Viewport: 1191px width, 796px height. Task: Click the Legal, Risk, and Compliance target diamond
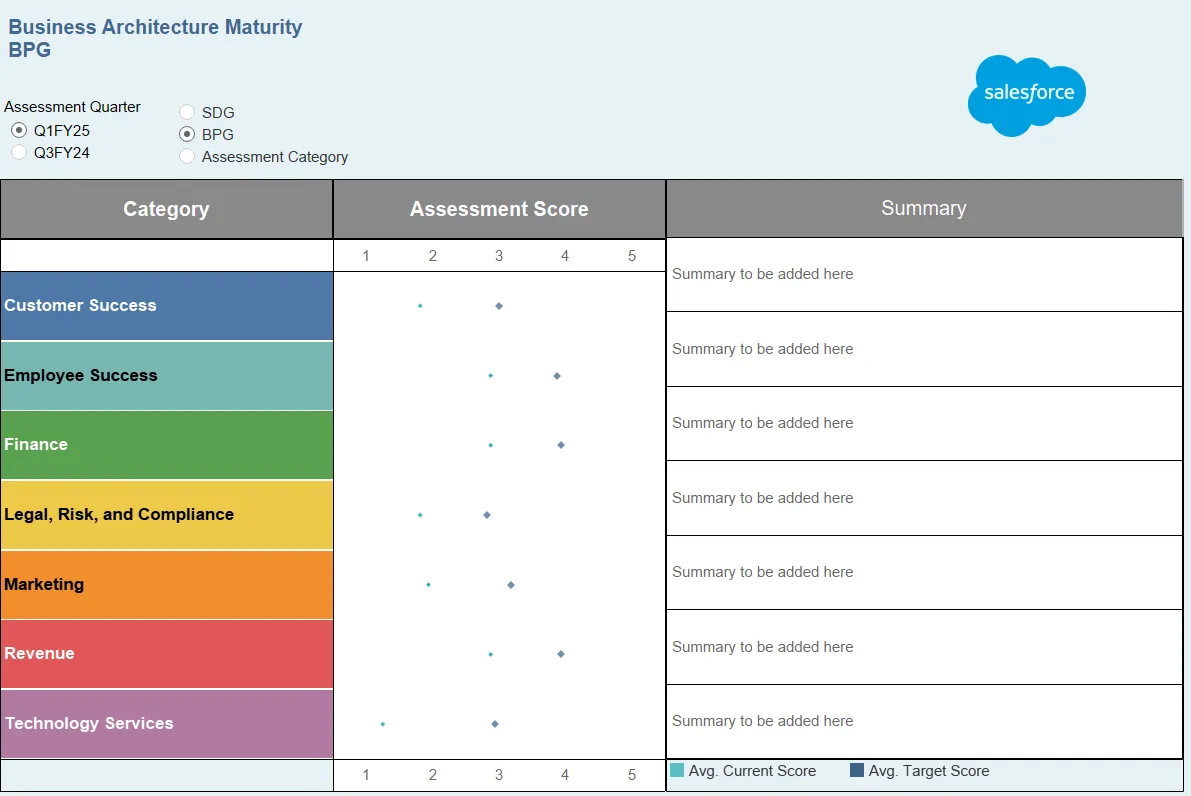[x=487, y=515]
